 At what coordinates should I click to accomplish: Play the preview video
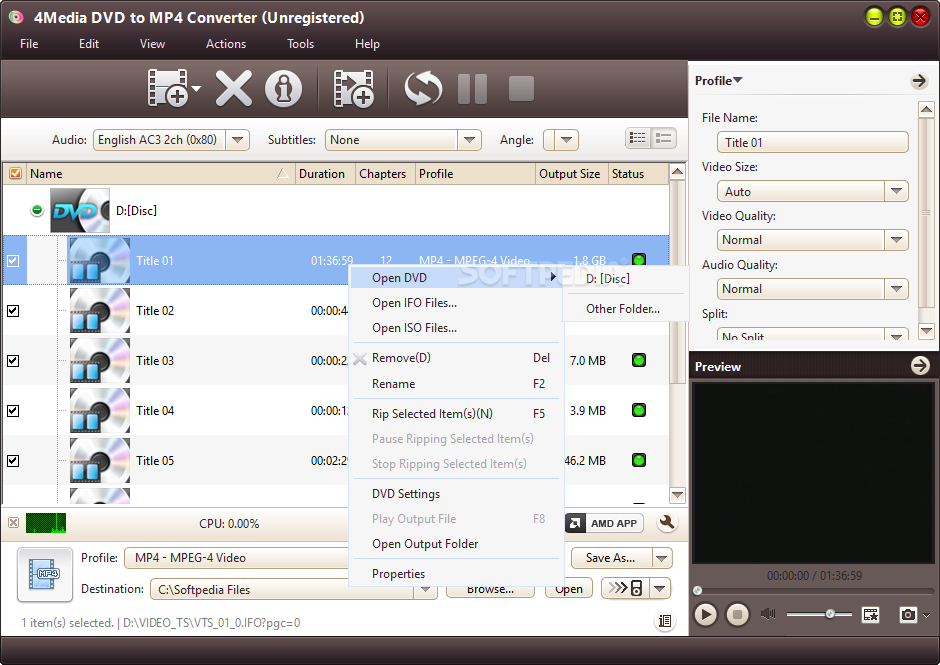706,615
